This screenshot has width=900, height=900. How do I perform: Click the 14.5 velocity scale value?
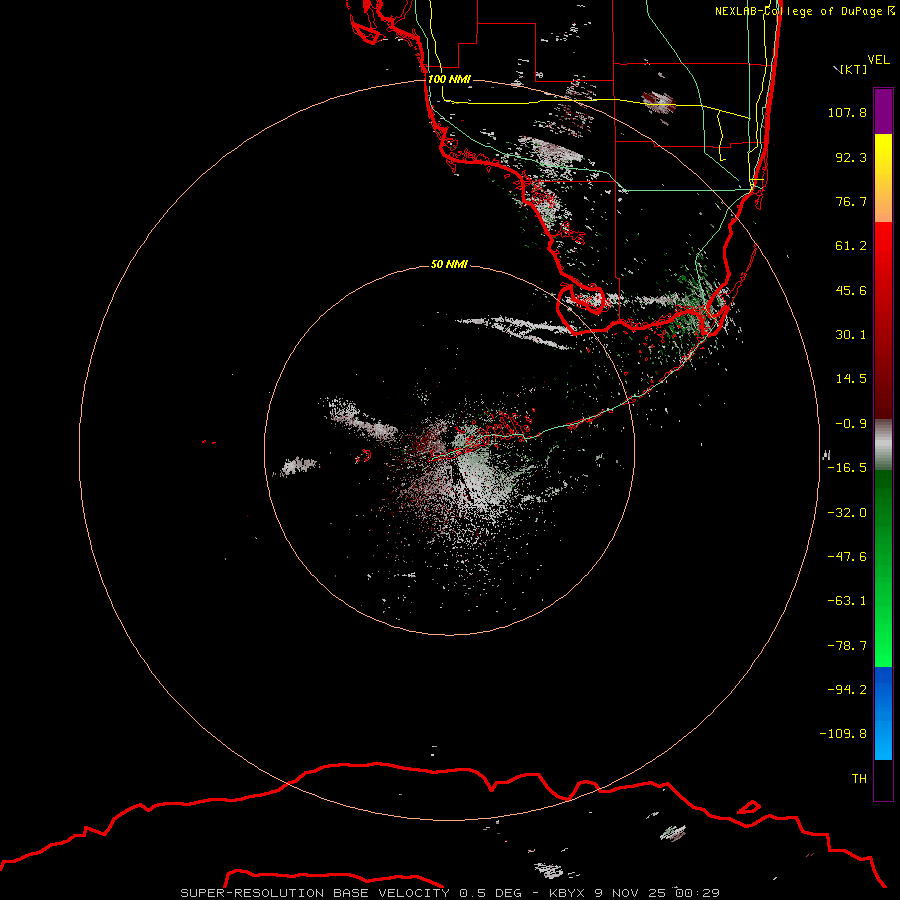[x=851, y=379]
